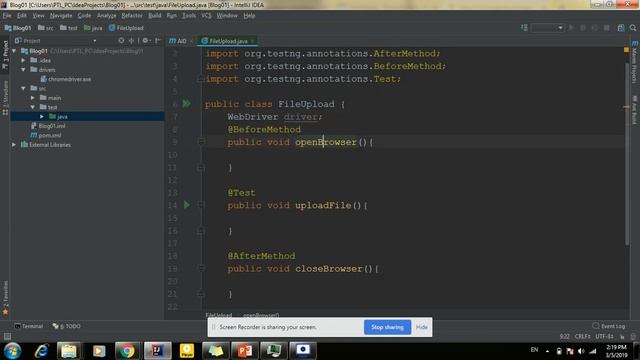Close the FileUpload.java tab
640x360 pixels.
pos(253,41)
